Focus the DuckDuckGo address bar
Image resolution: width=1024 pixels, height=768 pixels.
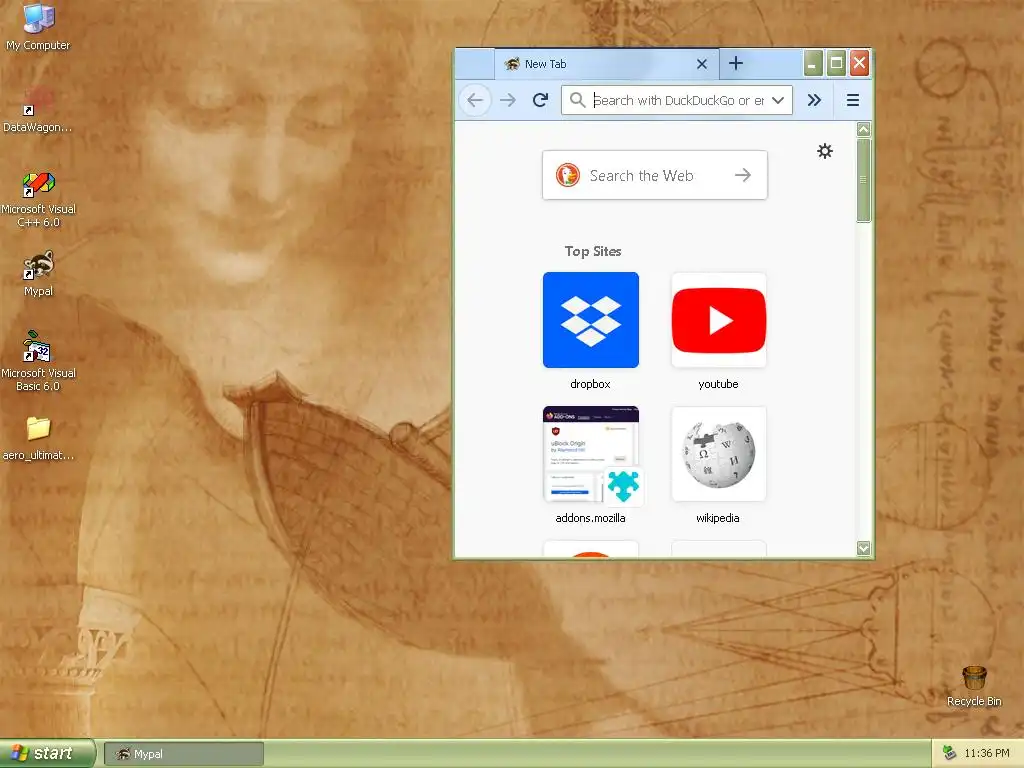[x=677, y=100]
